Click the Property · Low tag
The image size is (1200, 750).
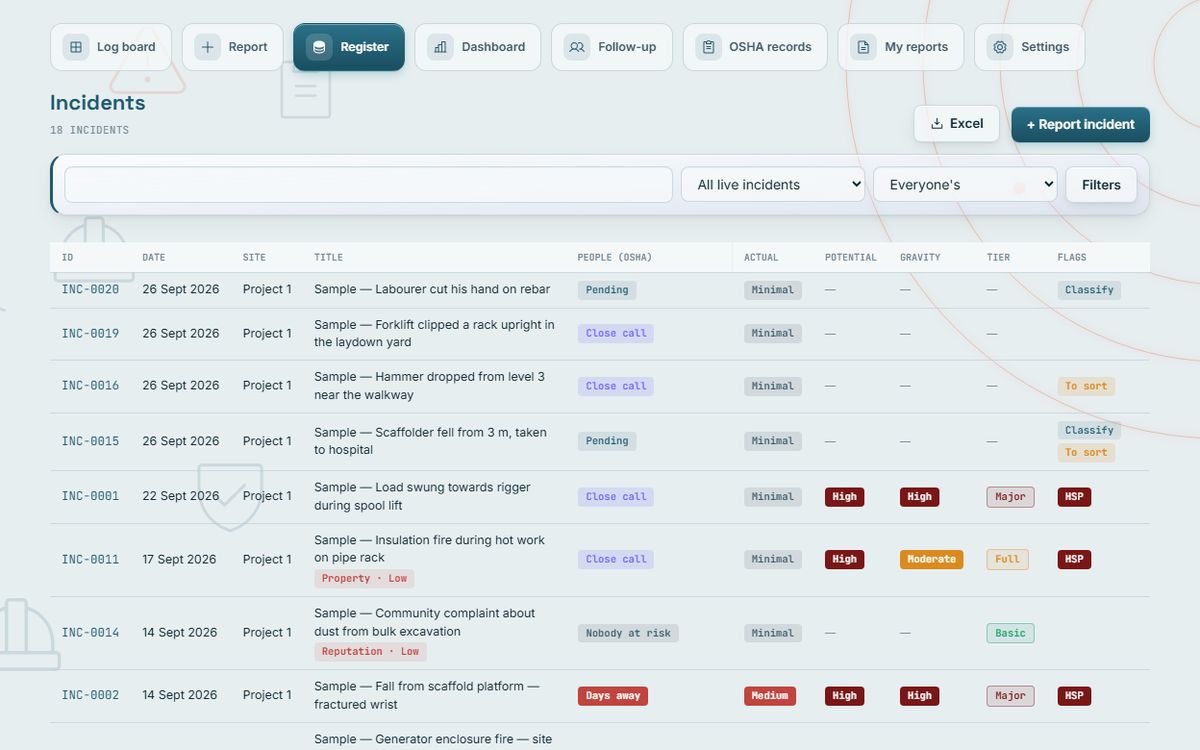(364, 578)
